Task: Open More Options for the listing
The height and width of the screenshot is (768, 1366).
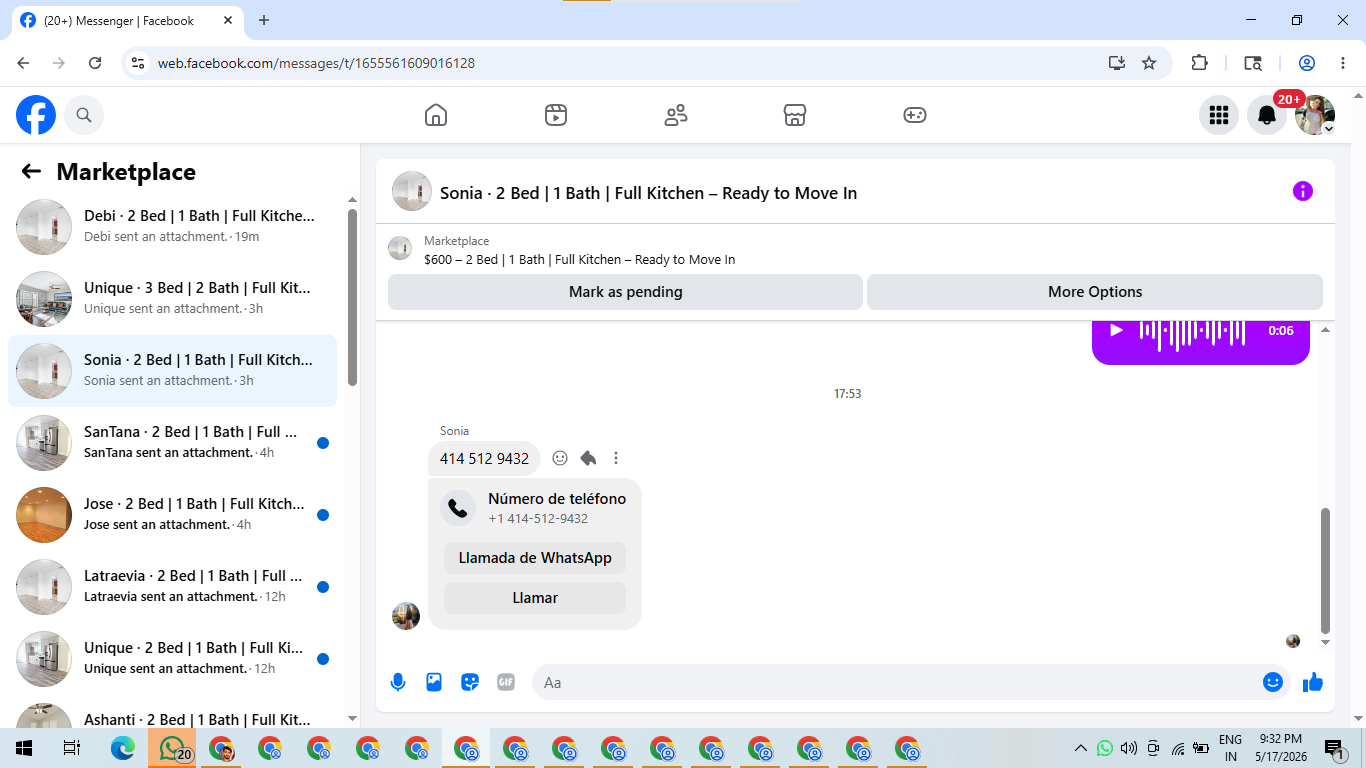Action: click(x=1095, y=292)
